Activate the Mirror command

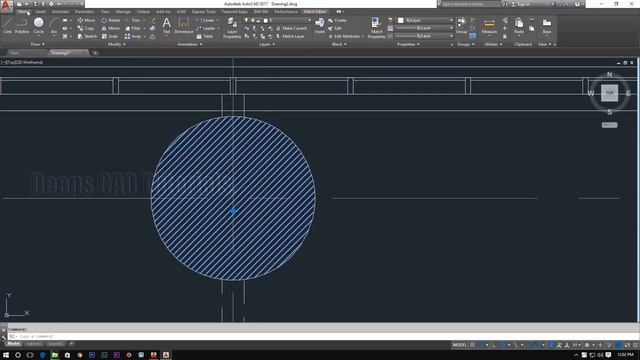pyautogui.click(x=111, y=28)
